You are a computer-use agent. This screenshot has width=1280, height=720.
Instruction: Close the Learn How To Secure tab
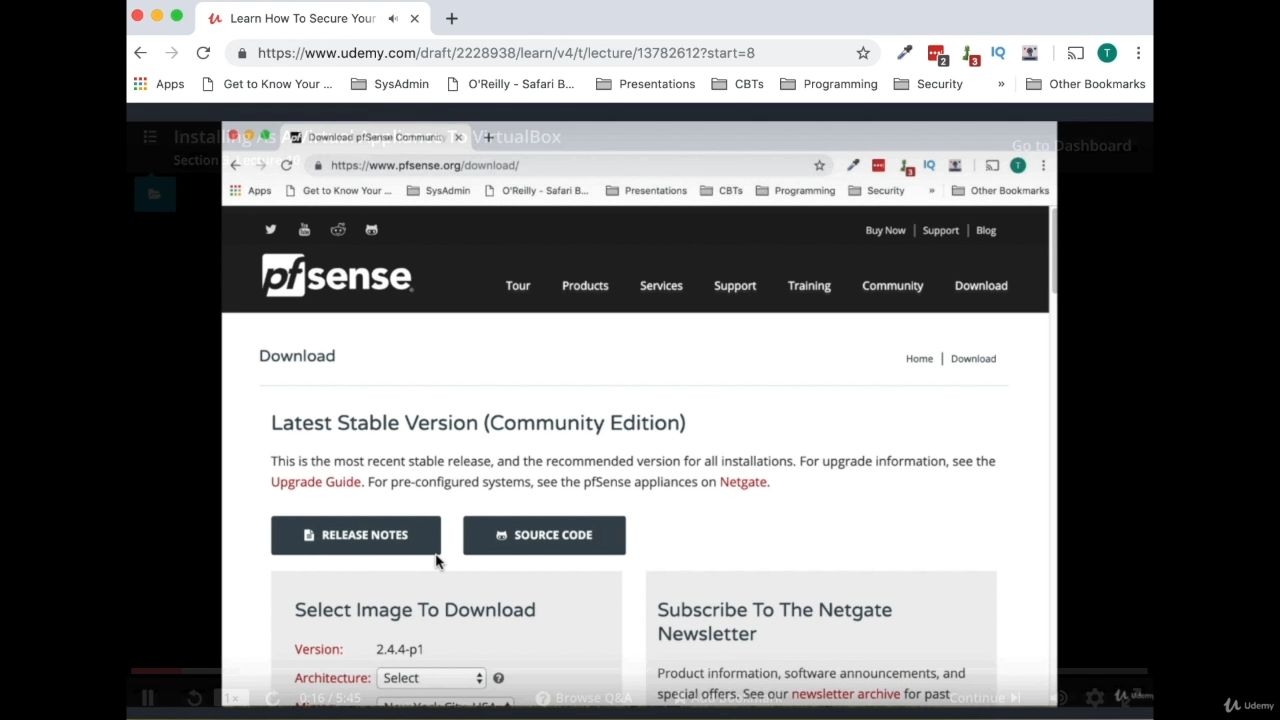(x=414, y=18)
